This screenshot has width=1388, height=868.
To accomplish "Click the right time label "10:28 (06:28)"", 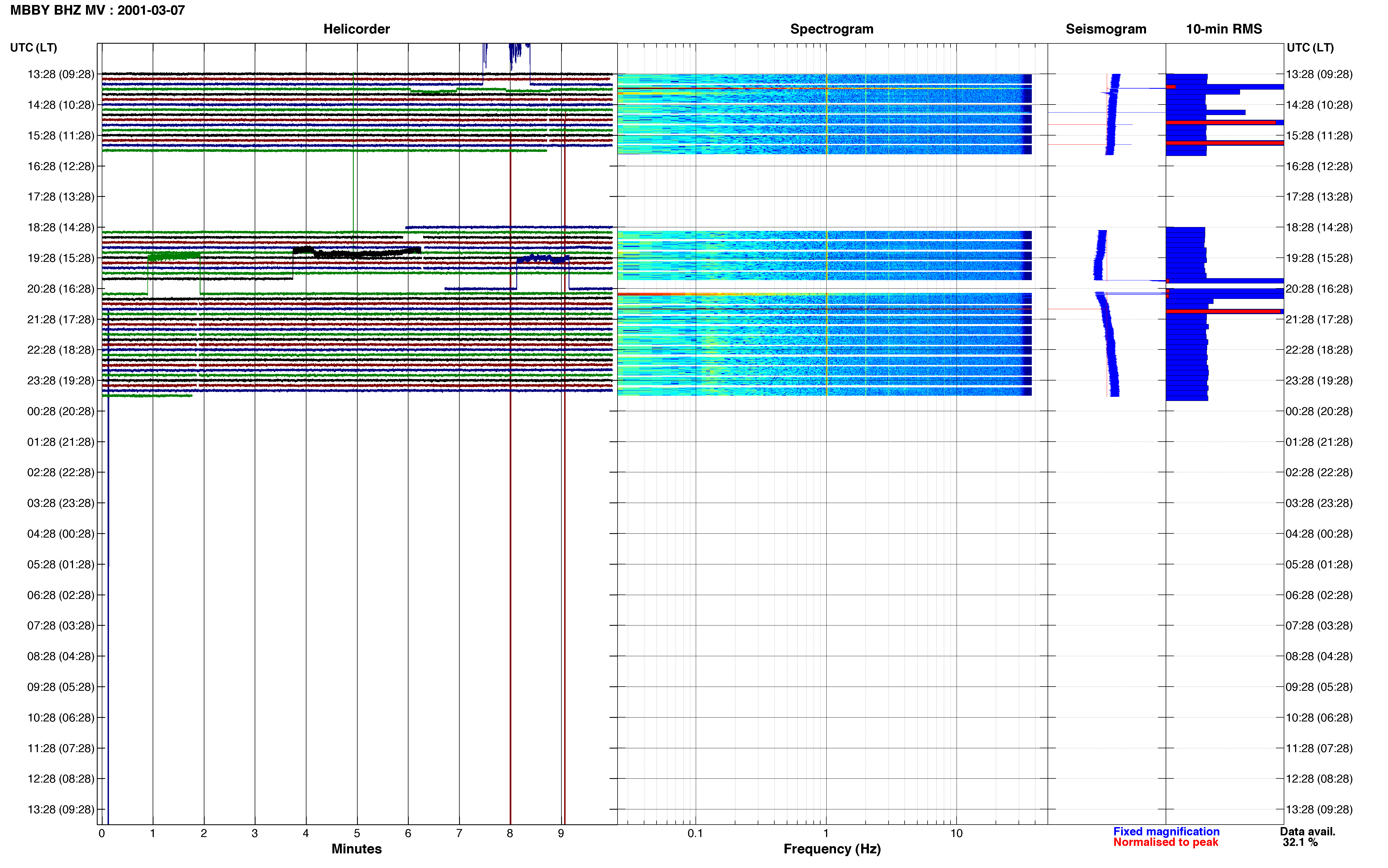I will click(1319, 718).
